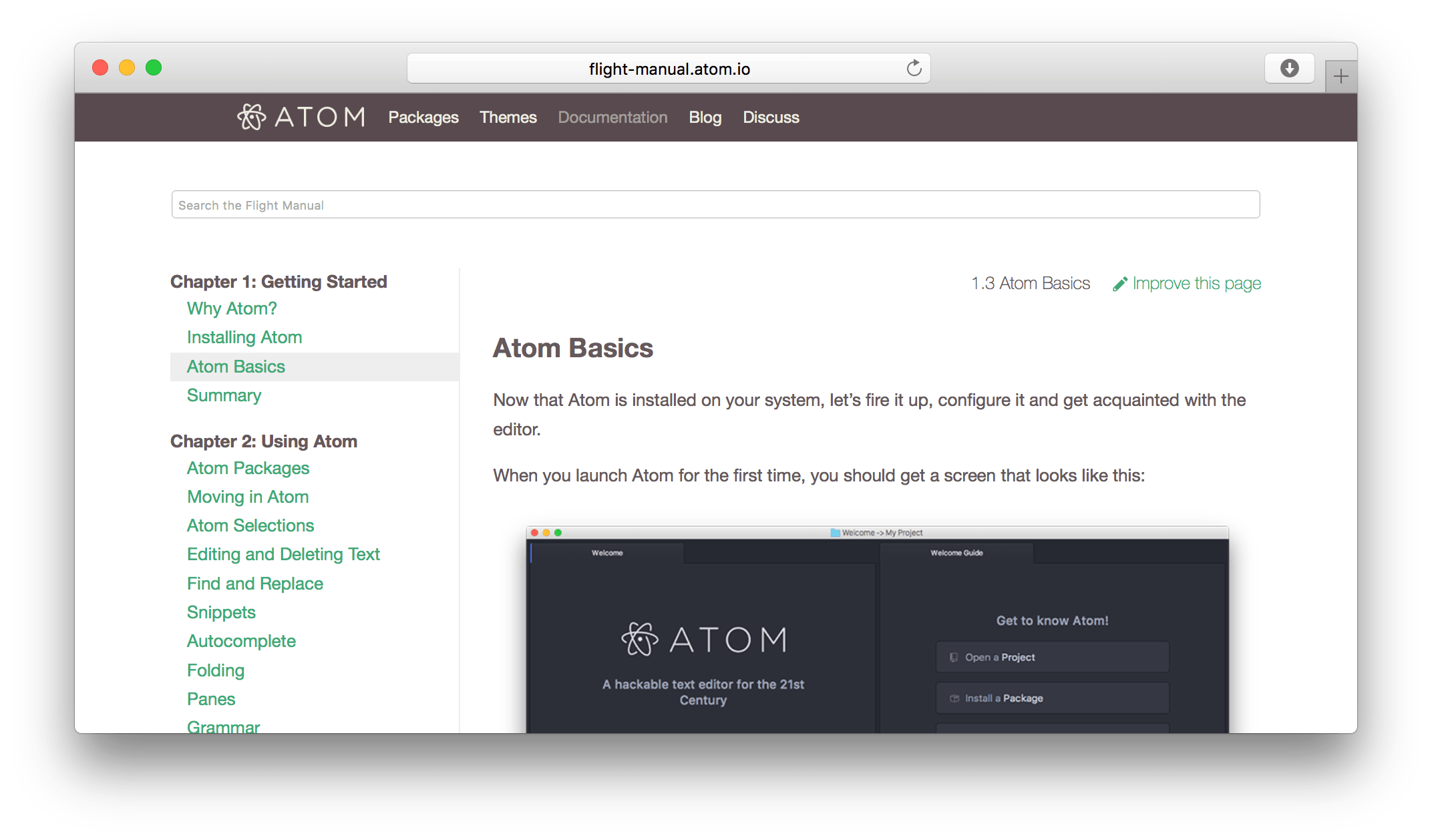Image resolution: width=1432 pixels, height=840 pixels.
Task: Open a new tab with the plus icon
Action: [x=1340, y=76]
